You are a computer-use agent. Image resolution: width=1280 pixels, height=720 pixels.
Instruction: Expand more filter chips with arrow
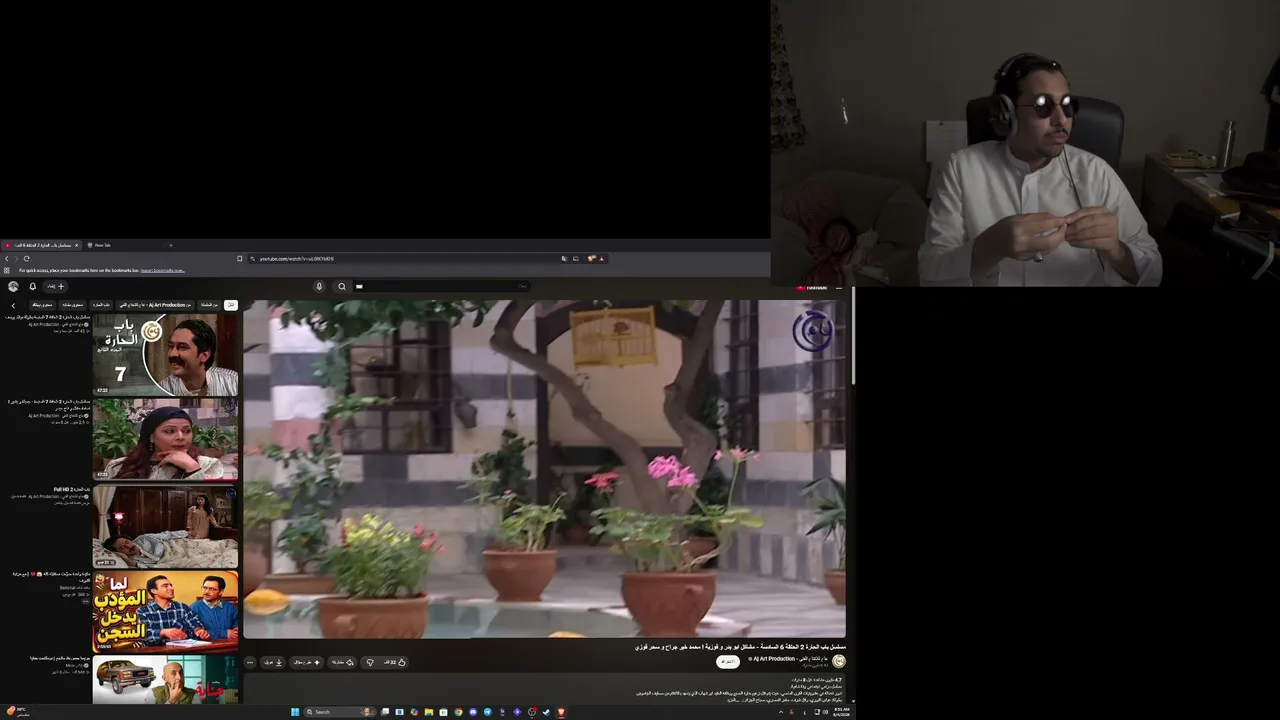[x=13, y=305]
